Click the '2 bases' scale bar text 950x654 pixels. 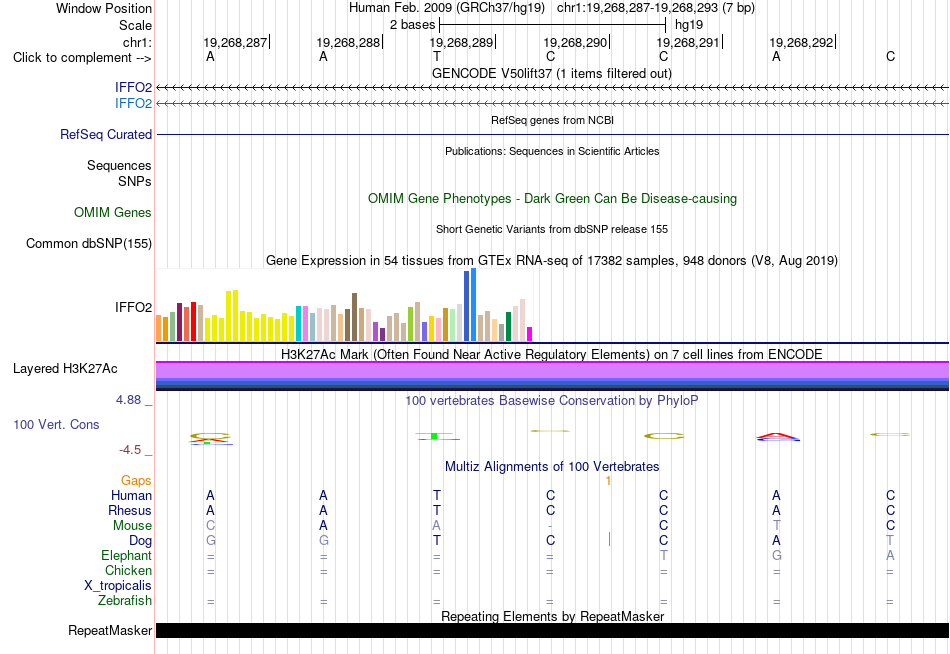tap(412, 25)
